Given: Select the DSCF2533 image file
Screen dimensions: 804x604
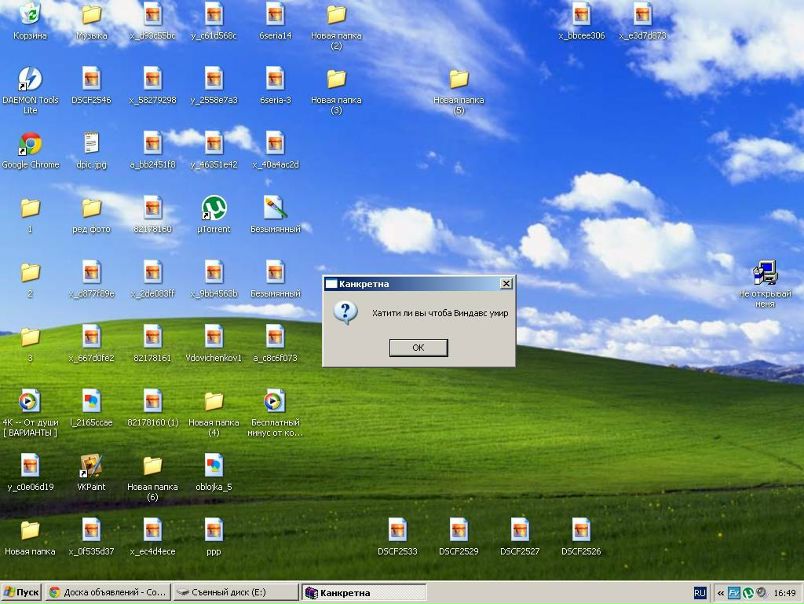Looking at the screenshot, I should [397, 530].
